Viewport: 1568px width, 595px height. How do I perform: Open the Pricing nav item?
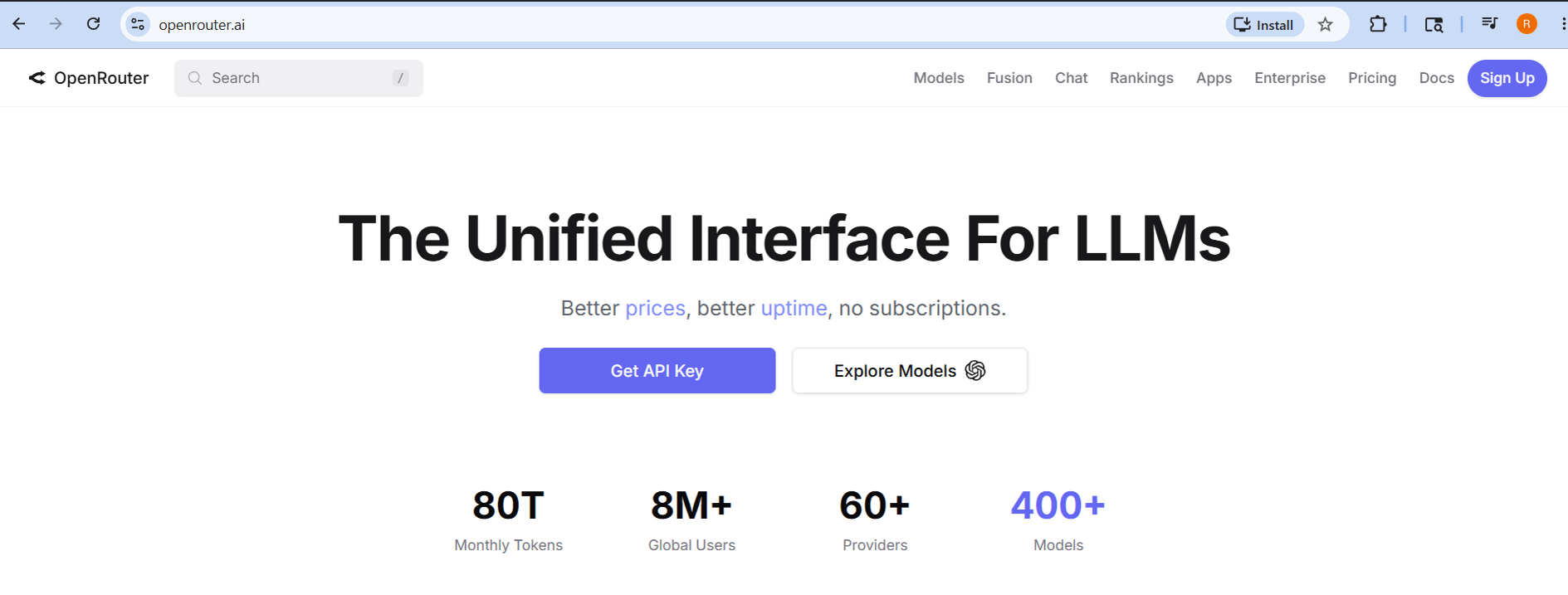coord(1372,78)
